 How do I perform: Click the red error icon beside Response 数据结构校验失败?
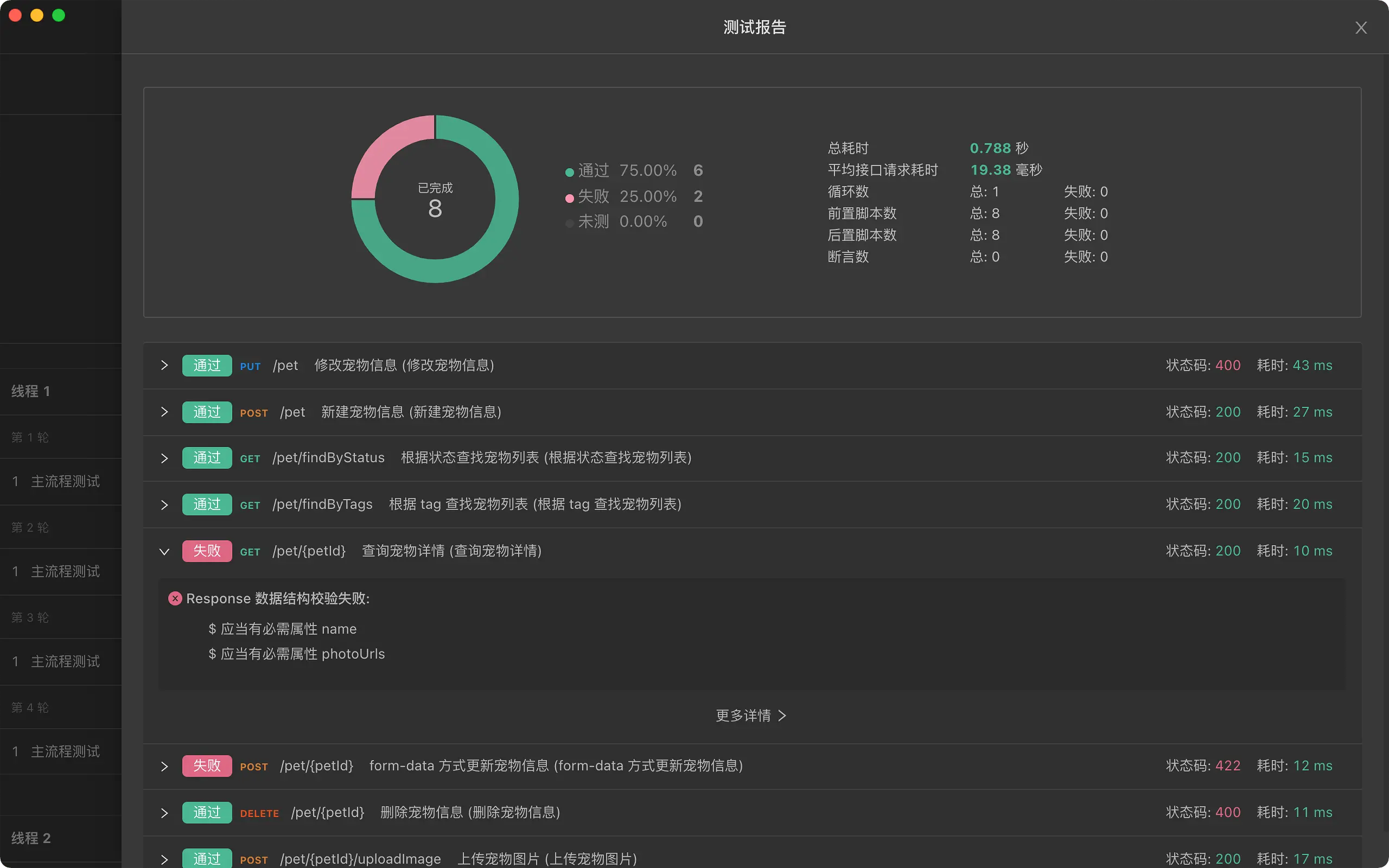pos(175,598)
